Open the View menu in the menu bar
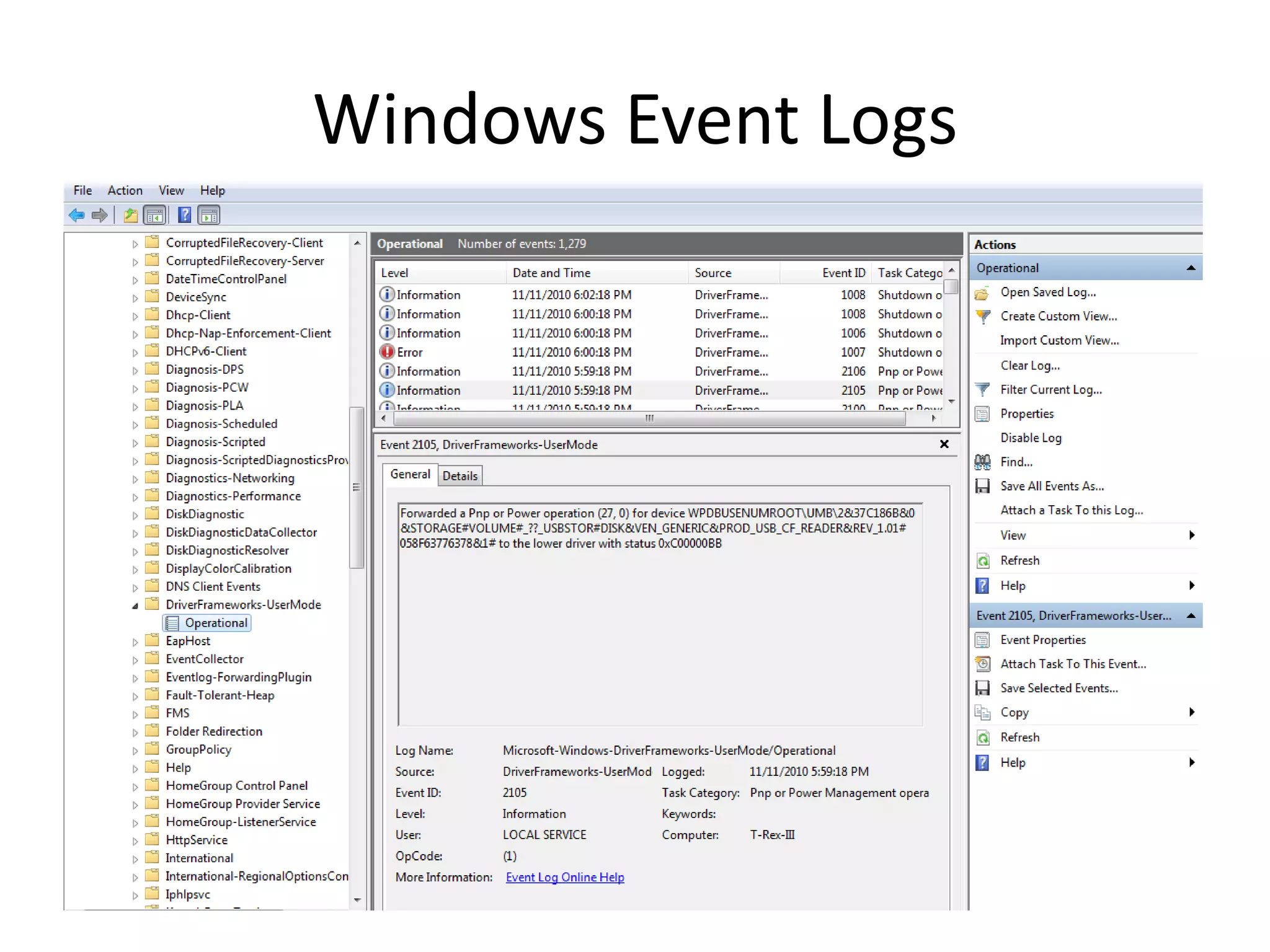Screen dimensions: 1270x952 [x=171, y=191]
